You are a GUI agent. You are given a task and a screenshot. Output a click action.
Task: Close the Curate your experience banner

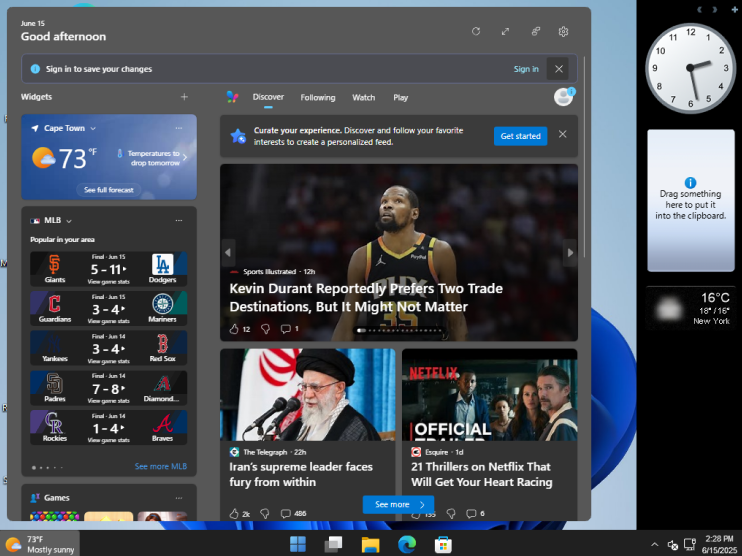click(x=563, y=134)
